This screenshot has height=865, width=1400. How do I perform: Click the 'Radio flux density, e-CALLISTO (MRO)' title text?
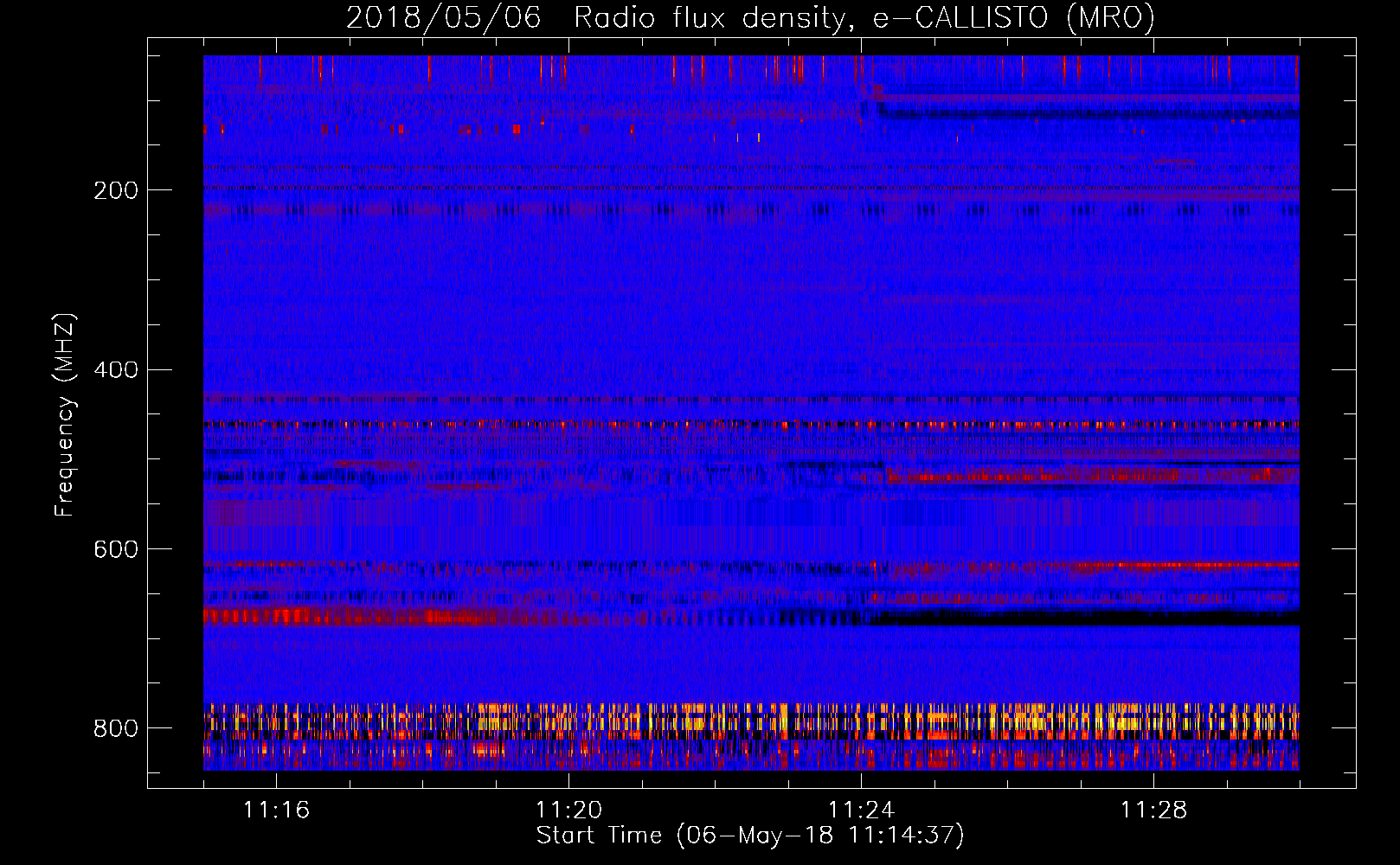[x=864, y=18]
